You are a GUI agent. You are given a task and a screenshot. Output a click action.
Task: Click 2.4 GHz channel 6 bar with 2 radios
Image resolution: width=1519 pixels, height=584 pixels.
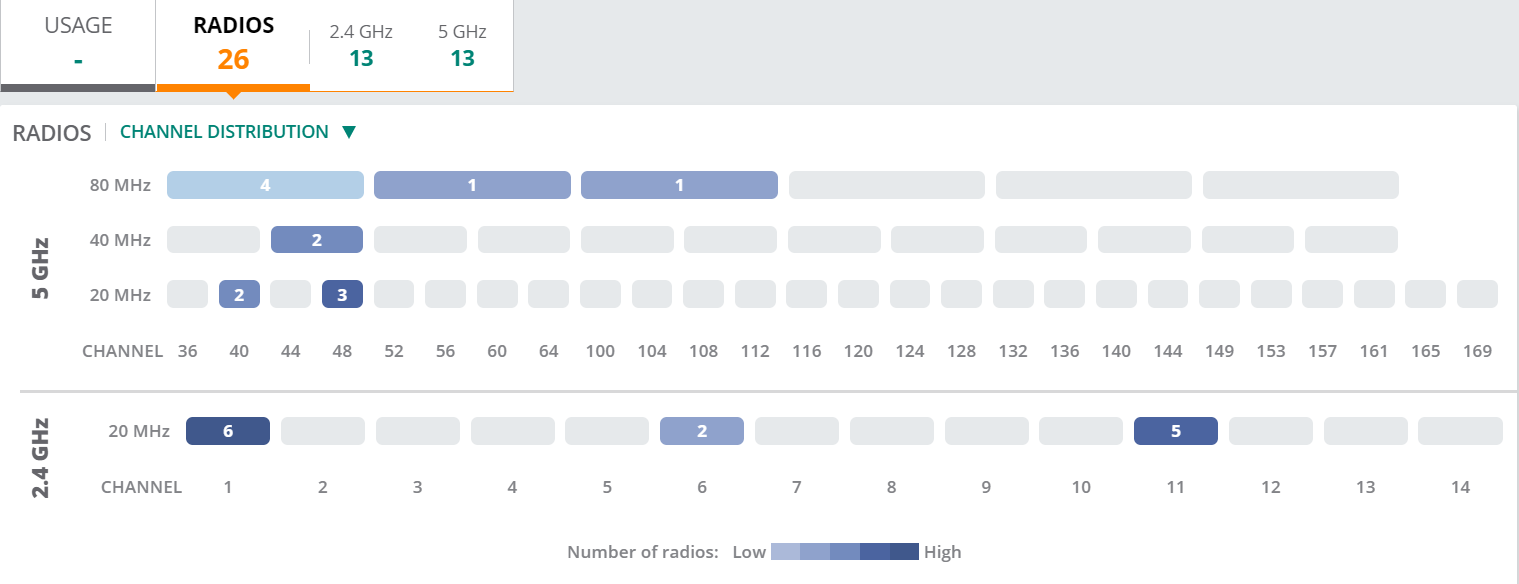pos(702,431)
